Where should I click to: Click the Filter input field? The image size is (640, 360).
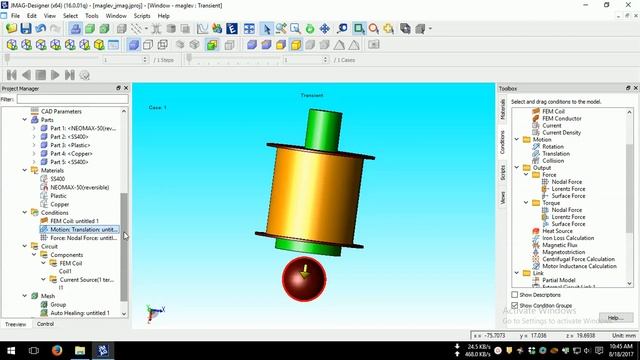[73, 99]
